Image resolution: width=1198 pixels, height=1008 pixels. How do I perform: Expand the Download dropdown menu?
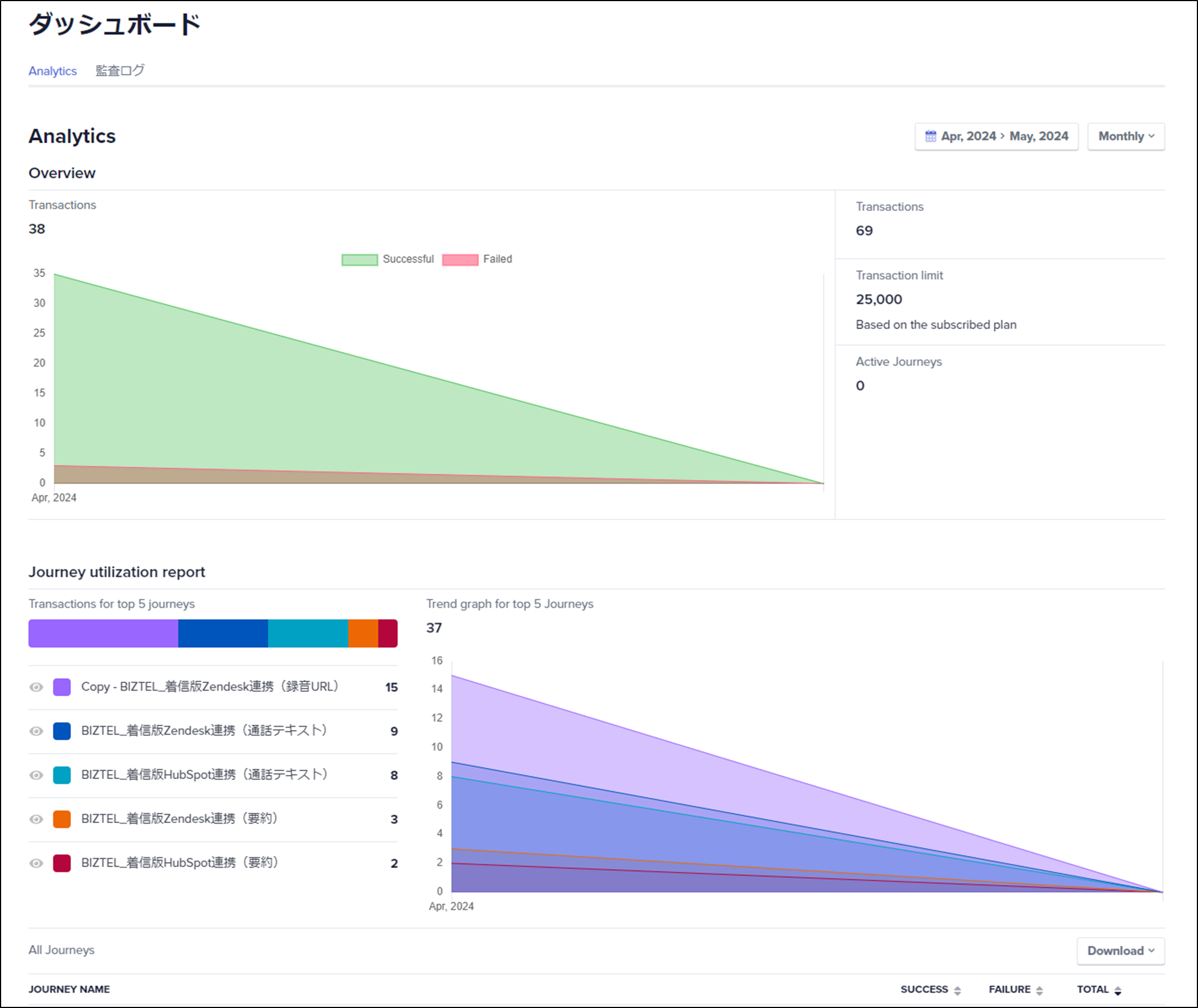[1120, 951]
